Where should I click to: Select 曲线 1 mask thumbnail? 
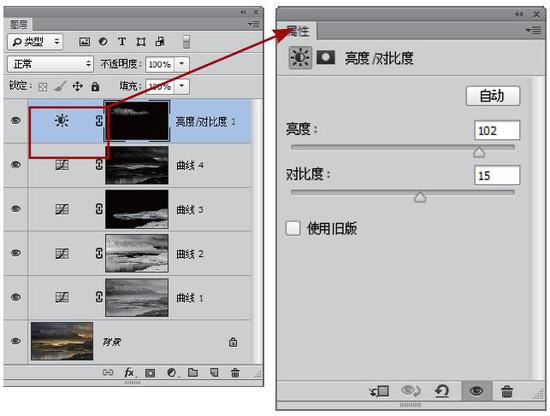[137, 297]
